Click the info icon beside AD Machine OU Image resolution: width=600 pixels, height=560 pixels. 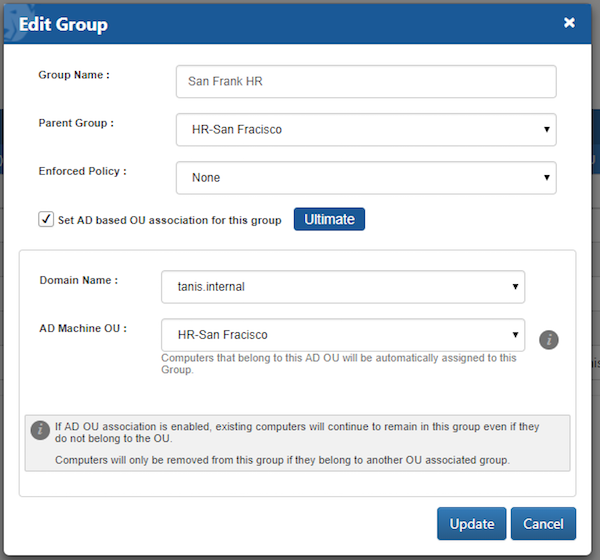[548, 339]
